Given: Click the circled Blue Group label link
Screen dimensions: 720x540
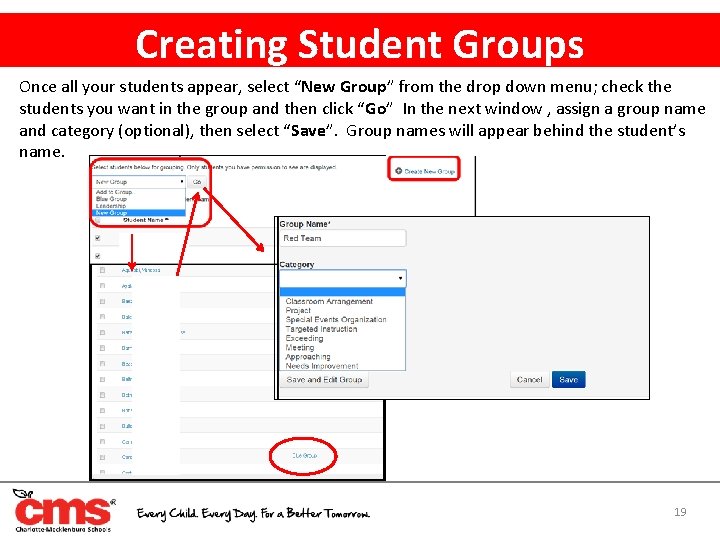Looking at the screenshot, I should (x=304, y=456).
